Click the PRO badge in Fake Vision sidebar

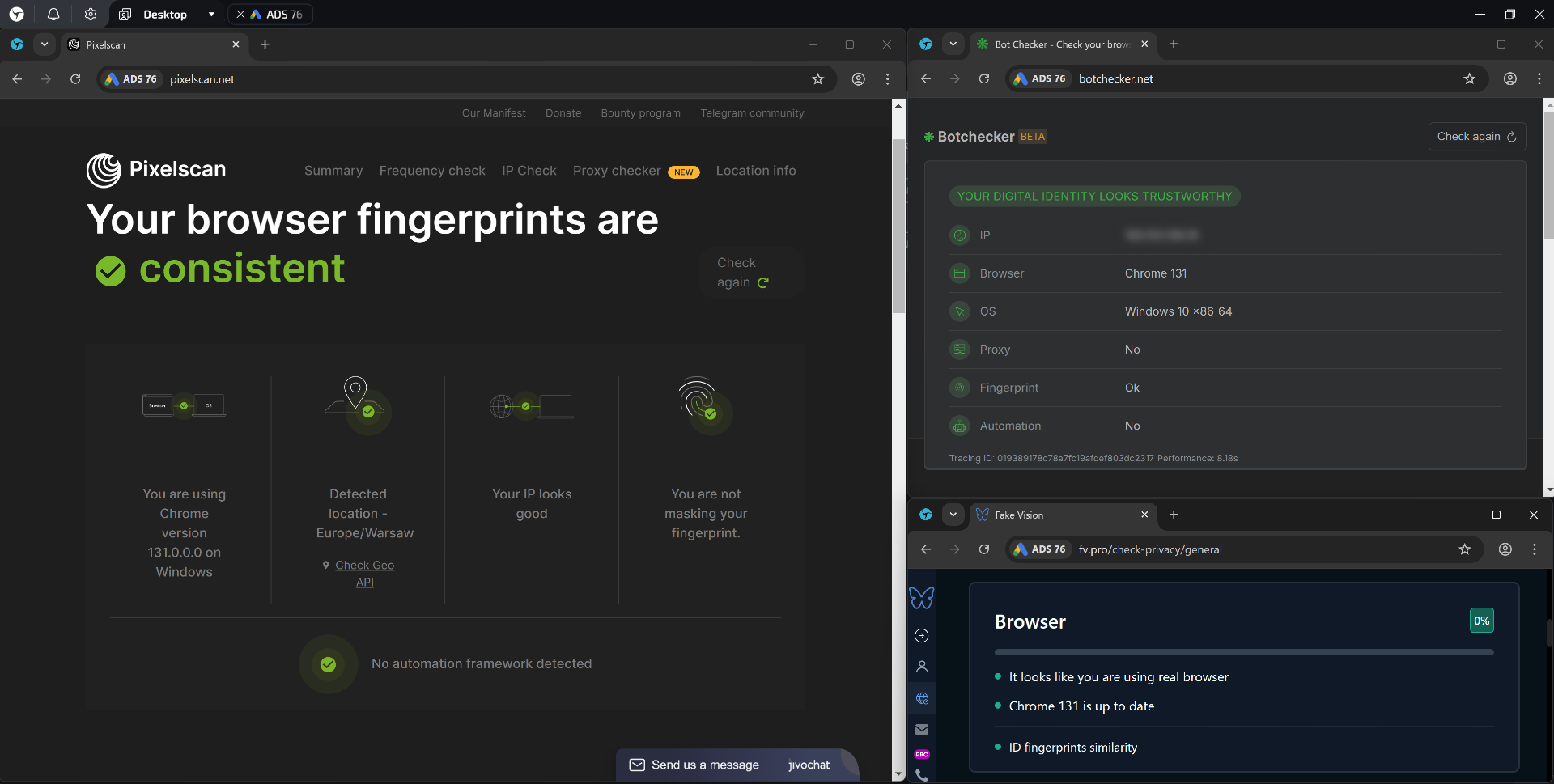[922, 754]
